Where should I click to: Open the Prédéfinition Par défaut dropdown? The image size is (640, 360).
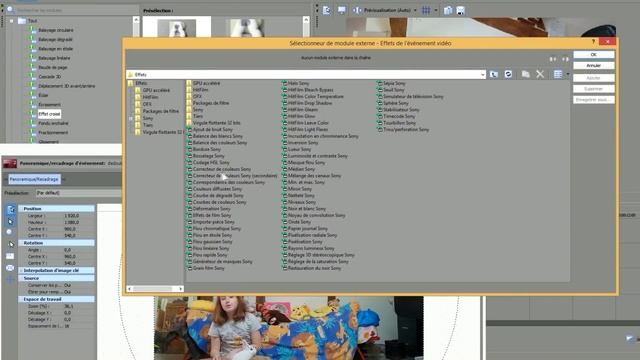pyautogui.click(x=78, y=193)
